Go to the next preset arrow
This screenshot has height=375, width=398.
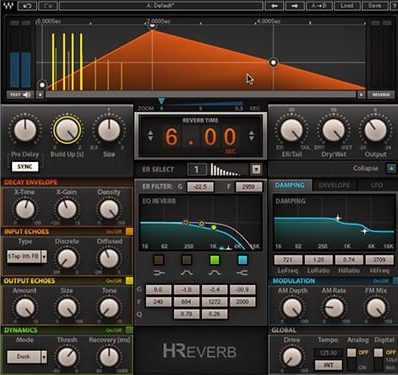[x=295, y=6]
